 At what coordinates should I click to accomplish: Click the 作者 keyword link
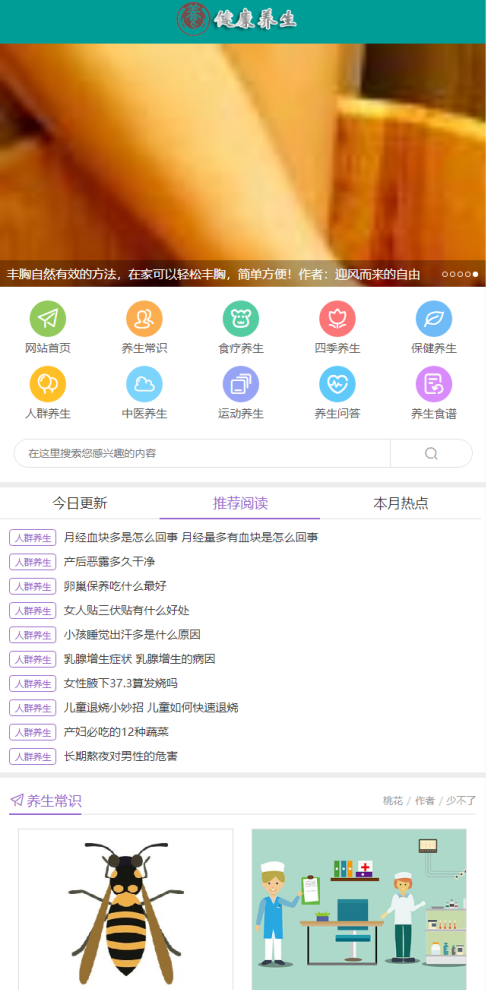(x=425, y=801)
